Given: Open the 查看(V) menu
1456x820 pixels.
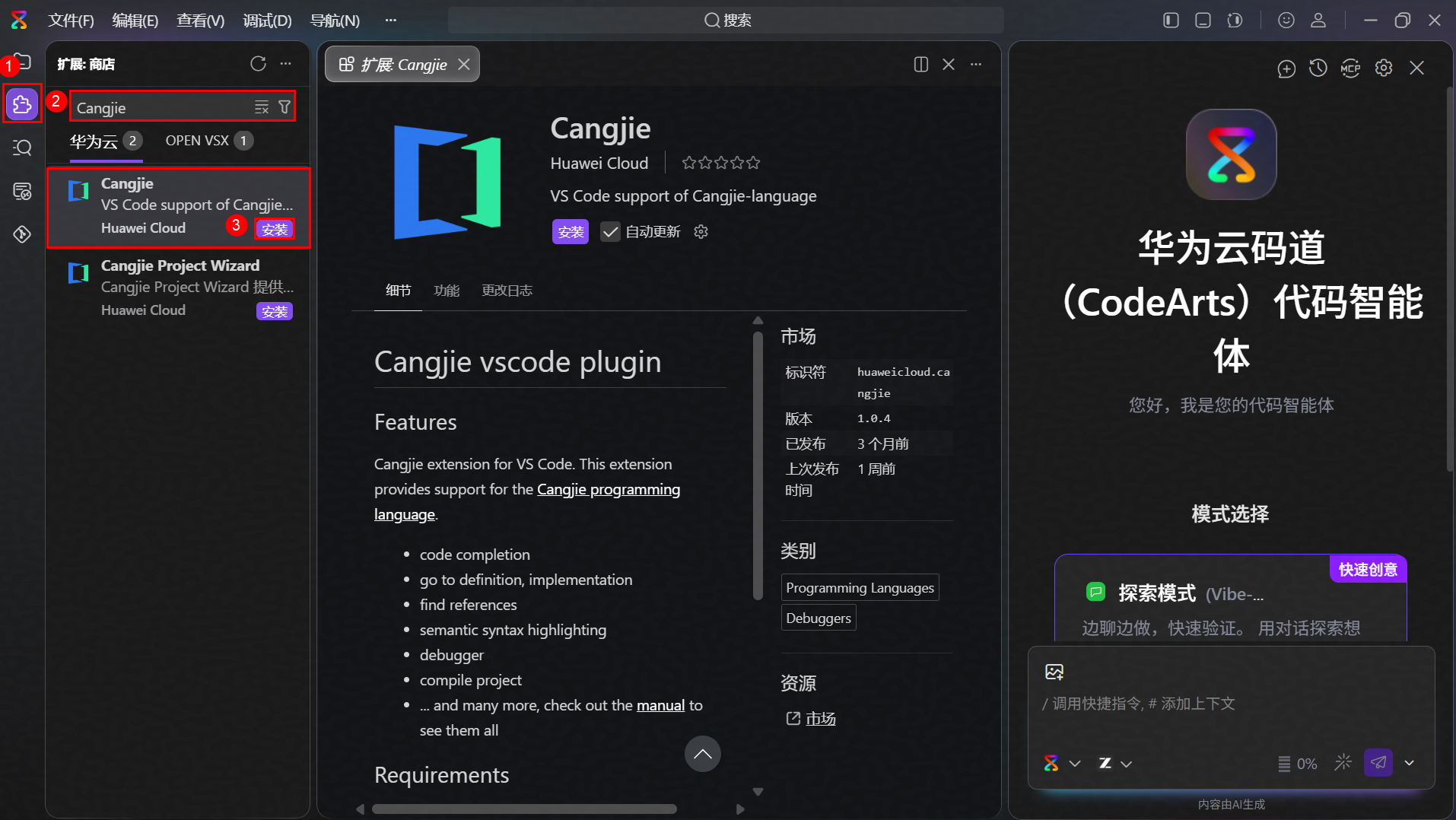Looking at the screenshot, I should click(x=201, y=21).
